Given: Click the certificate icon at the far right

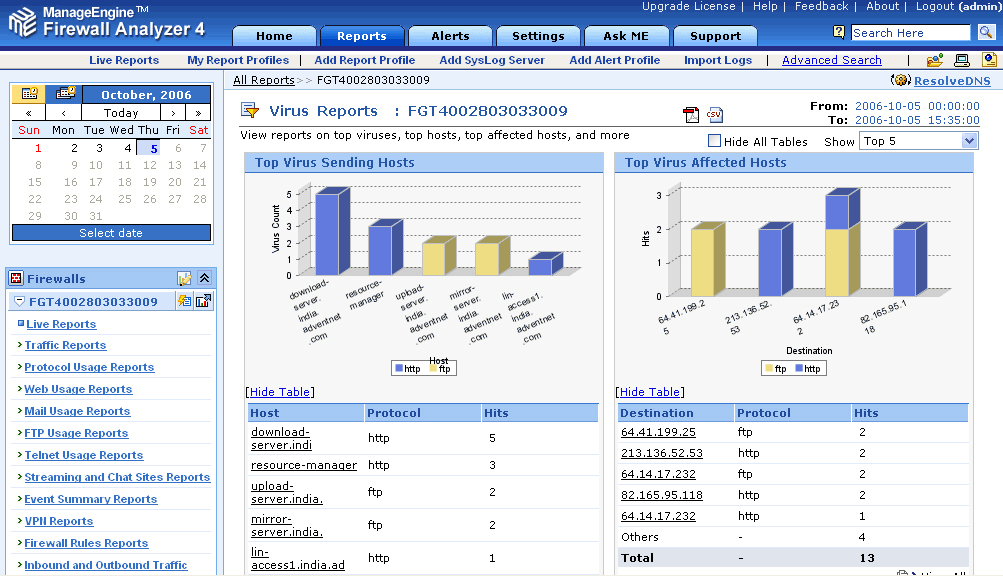Looking at the screenshot, I should click(989, 60).
